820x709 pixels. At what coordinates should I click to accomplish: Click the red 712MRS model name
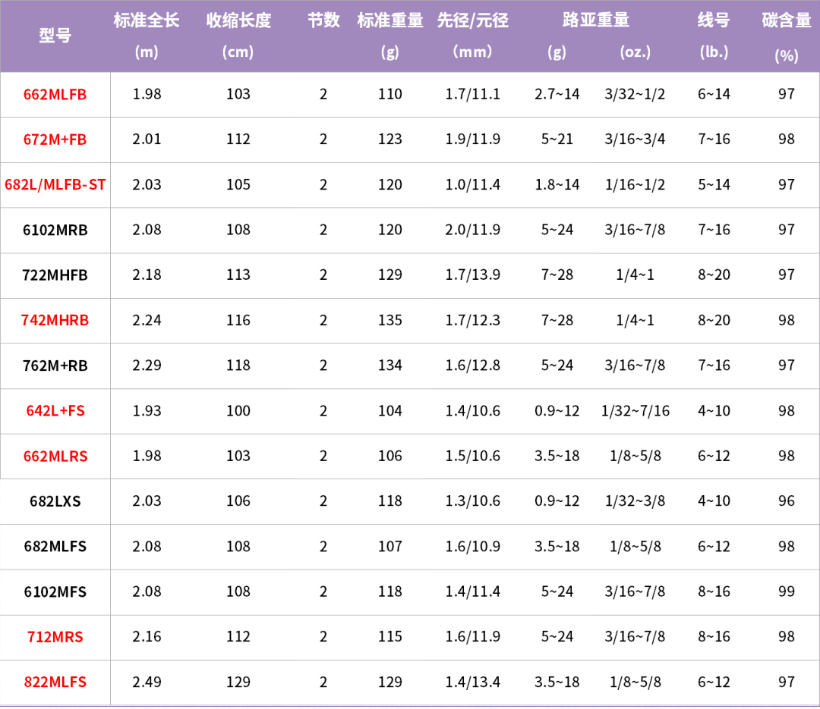coord(55,637)
